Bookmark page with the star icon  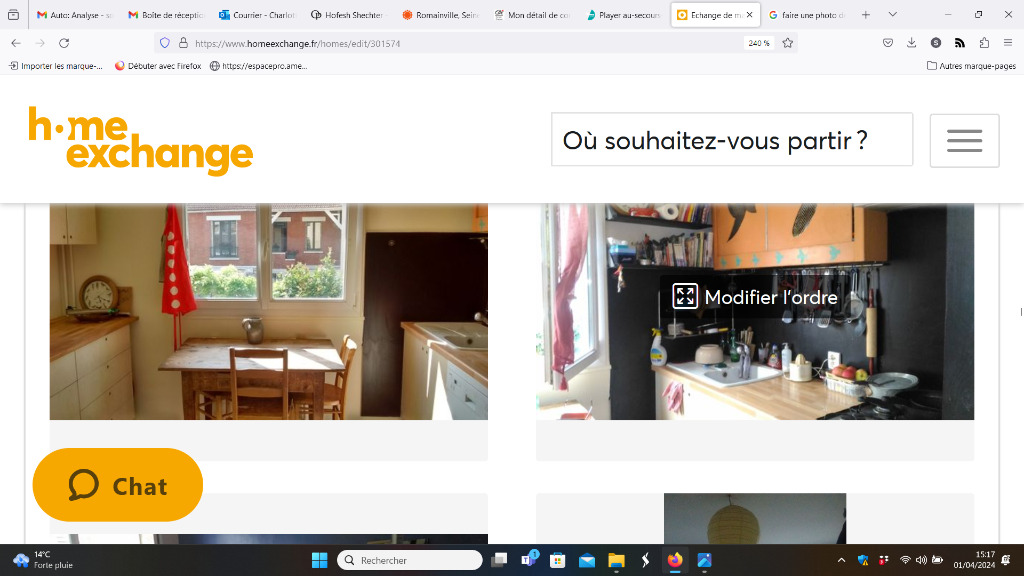coord(788,43)
